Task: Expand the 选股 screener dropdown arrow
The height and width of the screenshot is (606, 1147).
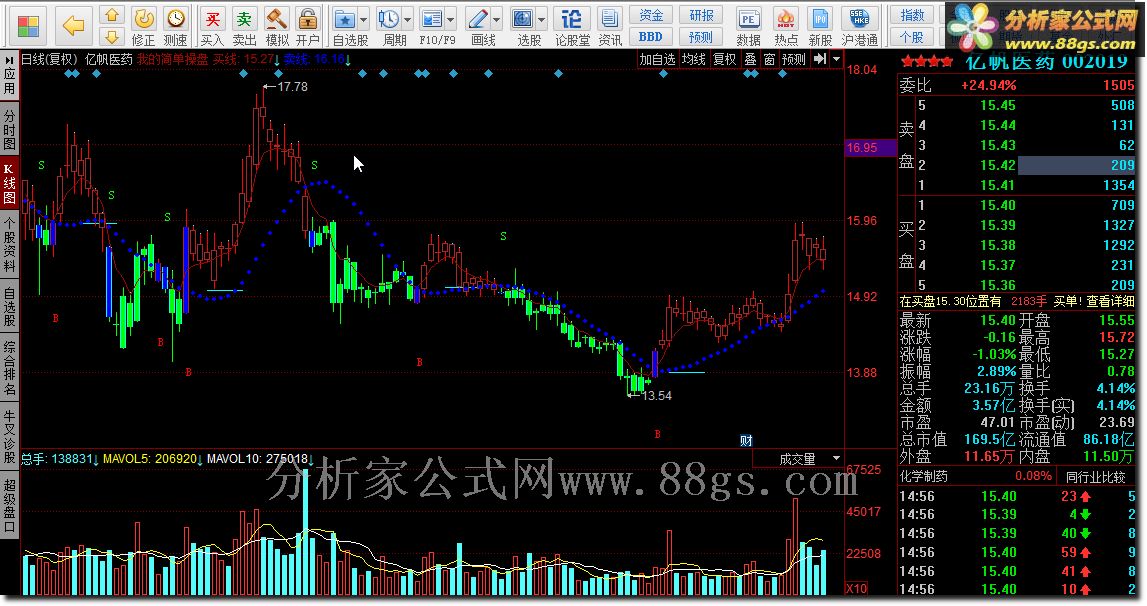Action: pyautogui.click(x=542, y=20)
